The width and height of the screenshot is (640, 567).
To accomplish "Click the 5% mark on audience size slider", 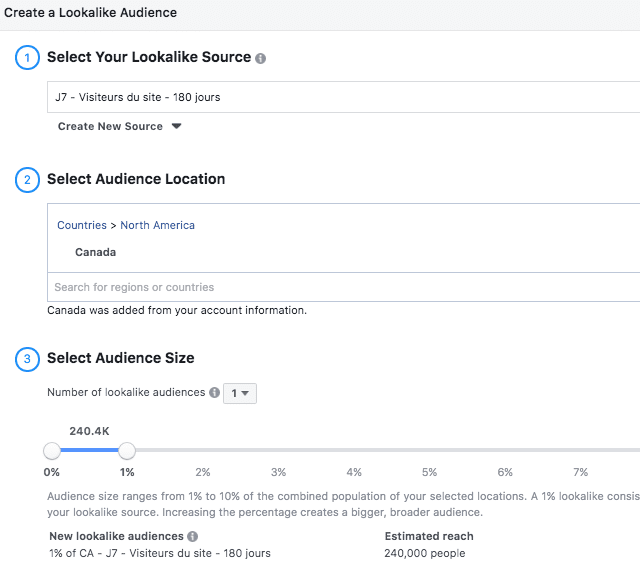I will pos(429,450).
